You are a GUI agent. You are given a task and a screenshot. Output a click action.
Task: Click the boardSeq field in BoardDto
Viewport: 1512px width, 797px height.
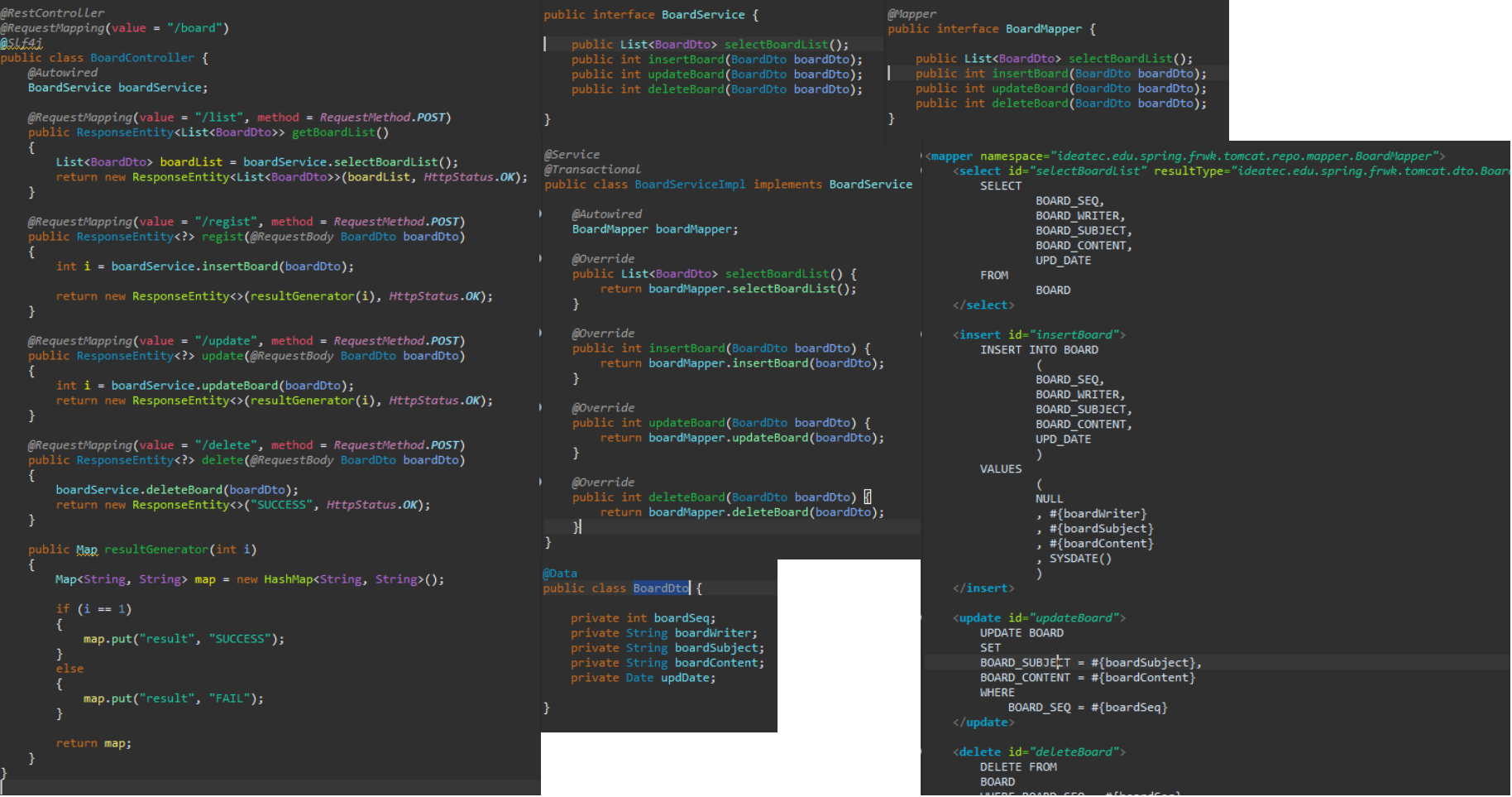[685, 618]
